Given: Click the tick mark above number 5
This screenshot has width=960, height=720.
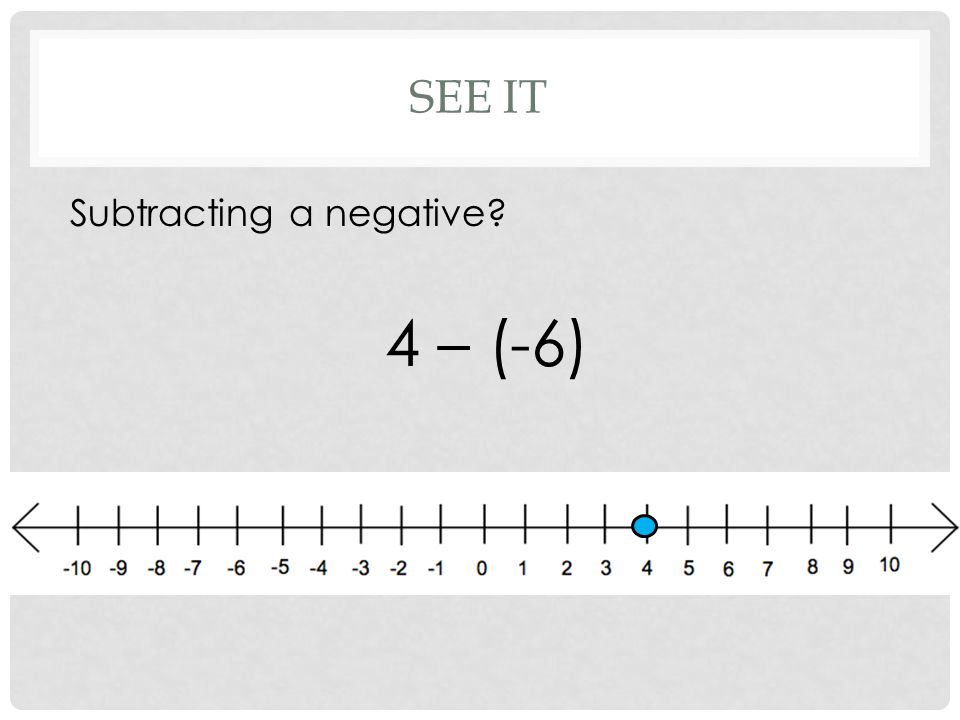Looking at the screenshot, I should click(688, 524).
